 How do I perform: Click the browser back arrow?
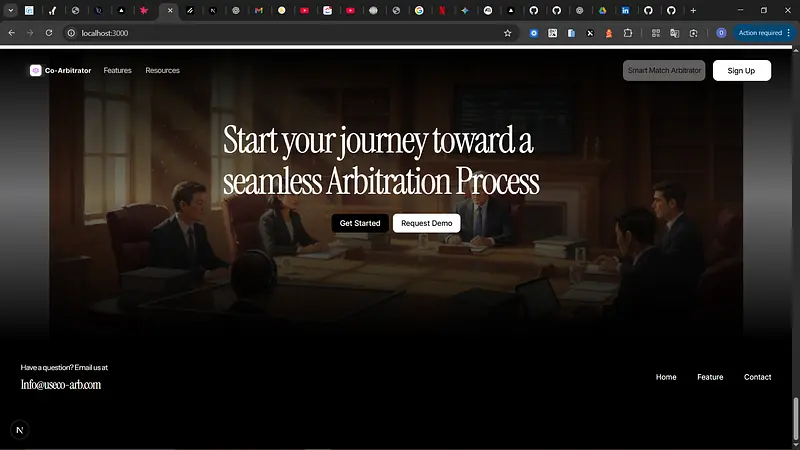12,33
